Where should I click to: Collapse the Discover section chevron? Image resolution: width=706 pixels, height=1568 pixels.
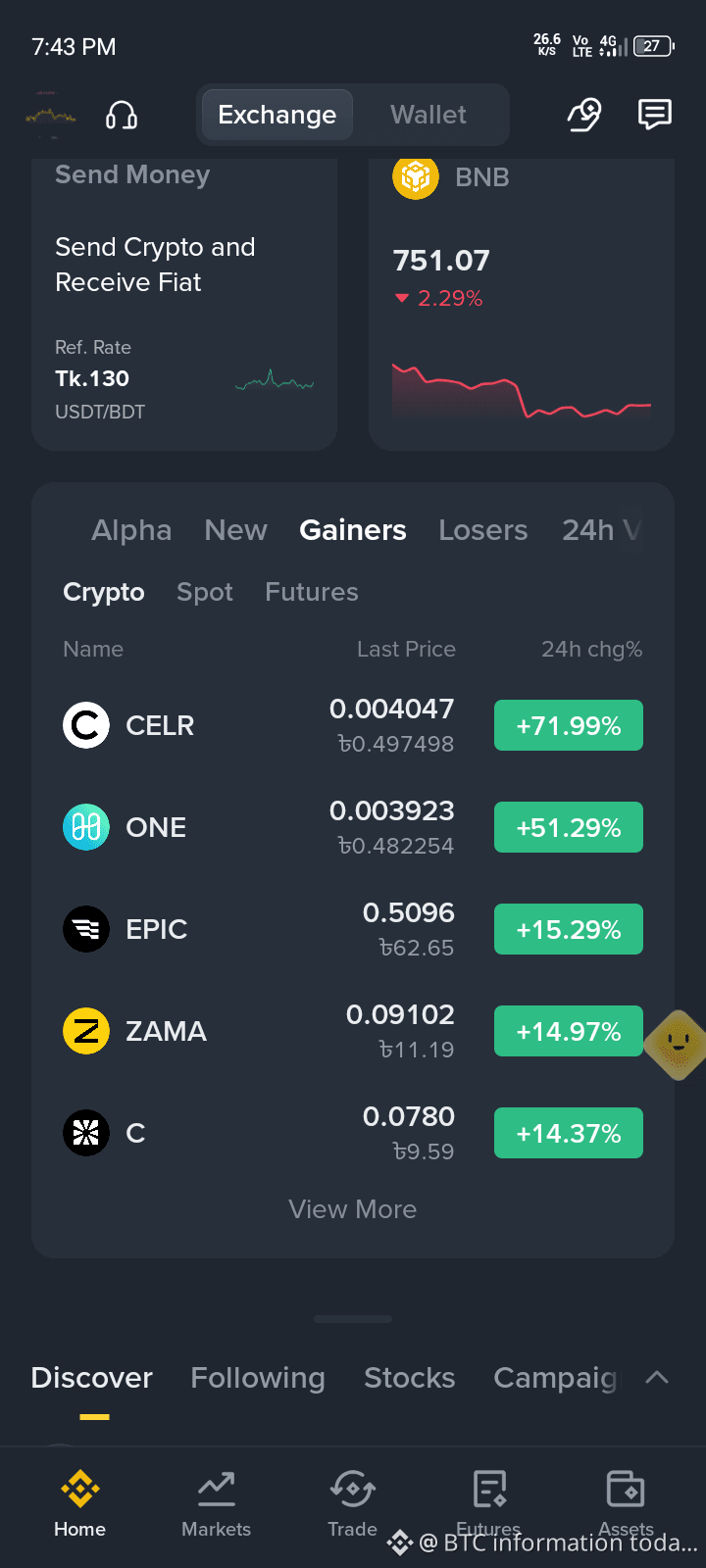[x=657, y=1377]
